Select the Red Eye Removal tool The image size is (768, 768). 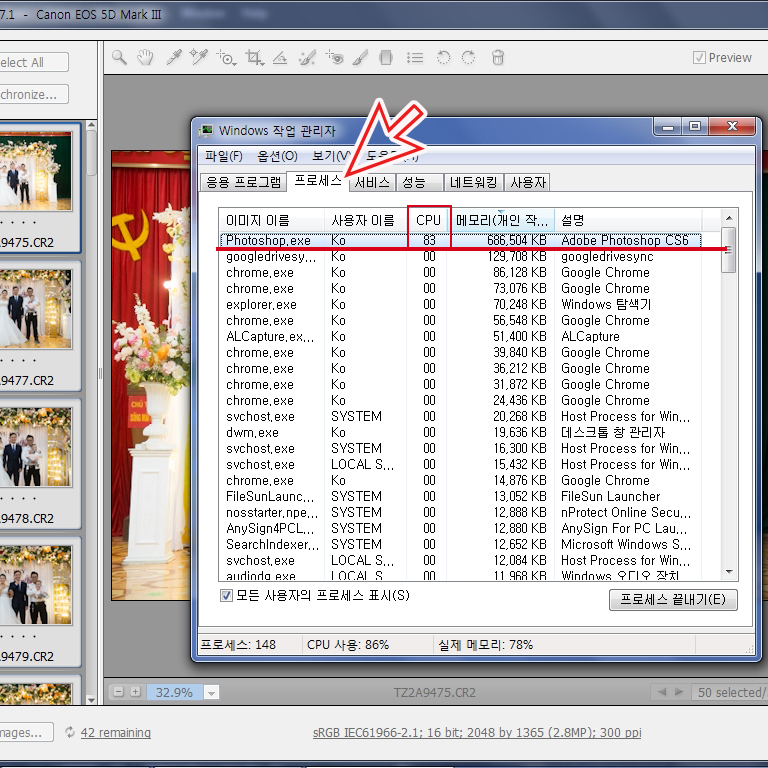[335, 58]
